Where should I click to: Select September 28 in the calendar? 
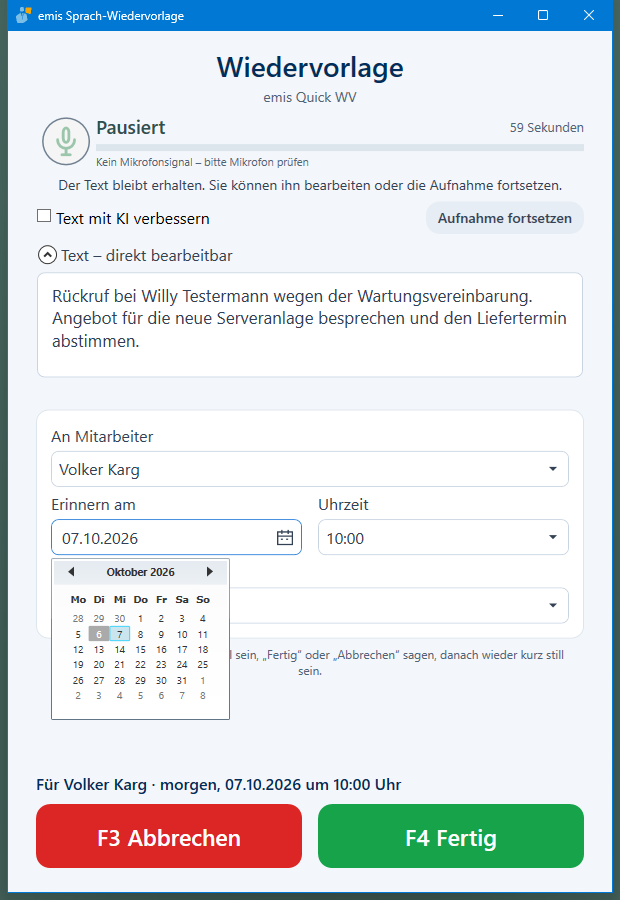point(78,619)
